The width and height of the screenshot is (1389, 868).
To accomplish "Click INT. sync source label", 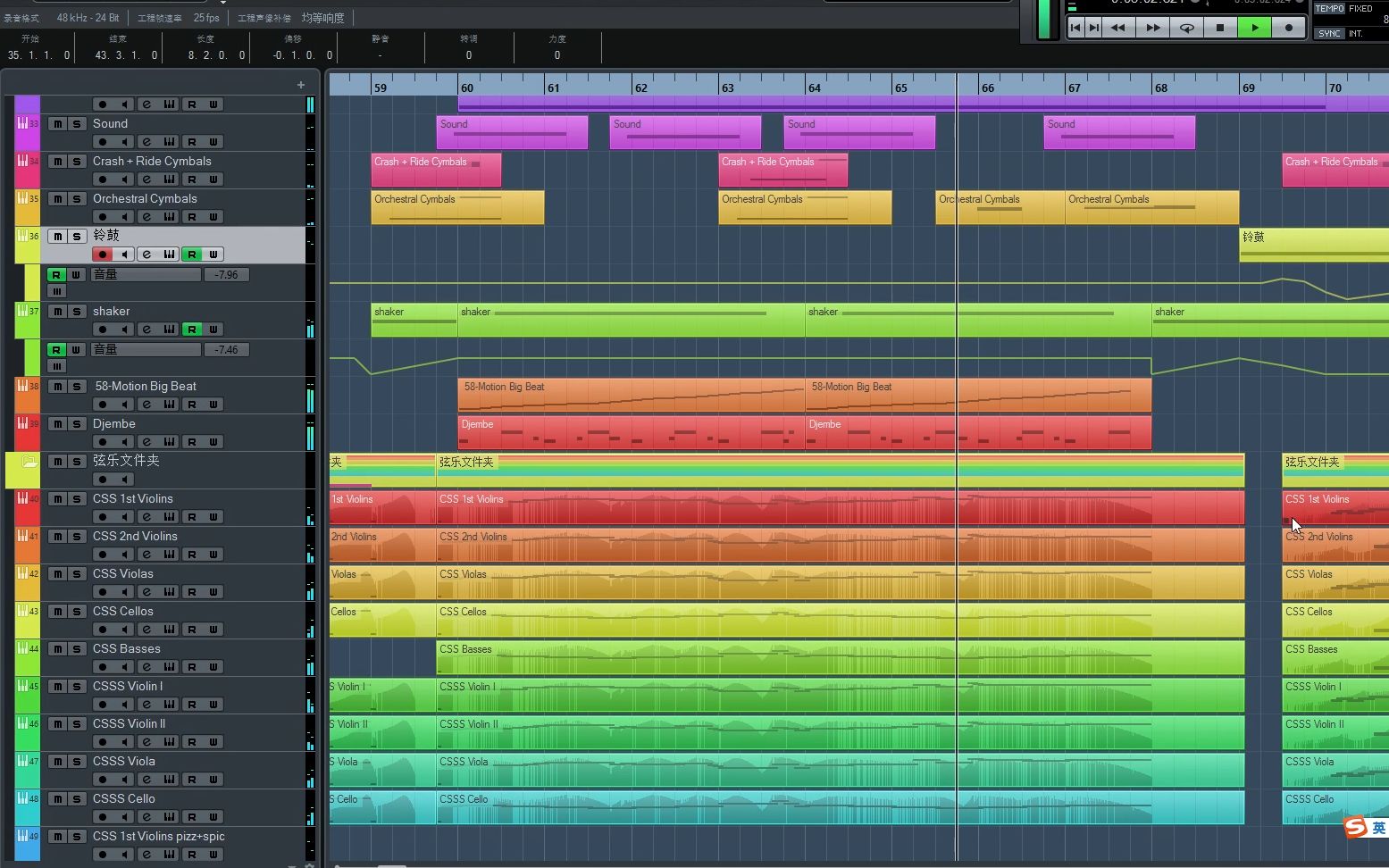I will pos(1356,34).
